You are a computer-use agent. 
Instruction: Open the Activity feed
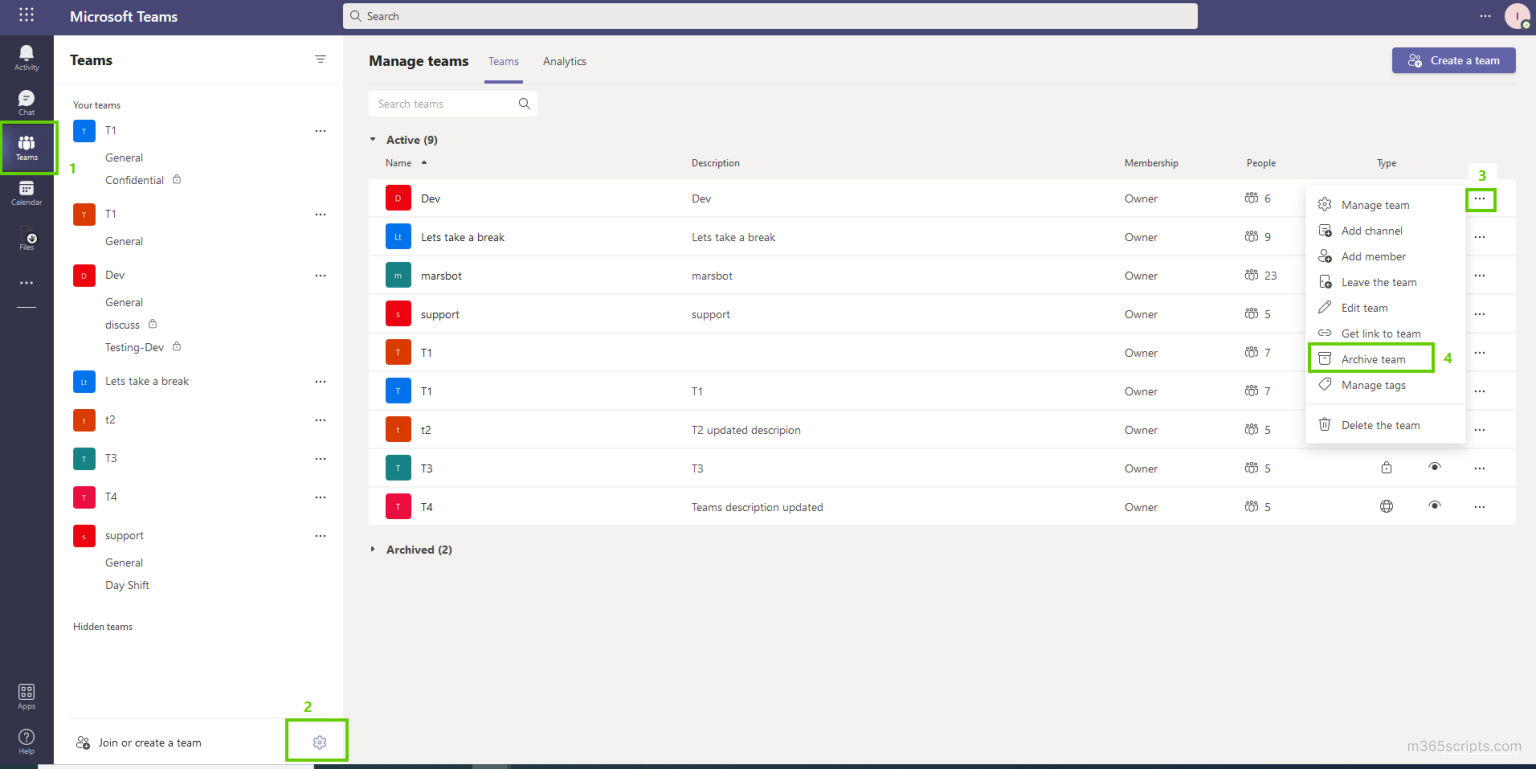pyautogui.click(x=26, y=55)
